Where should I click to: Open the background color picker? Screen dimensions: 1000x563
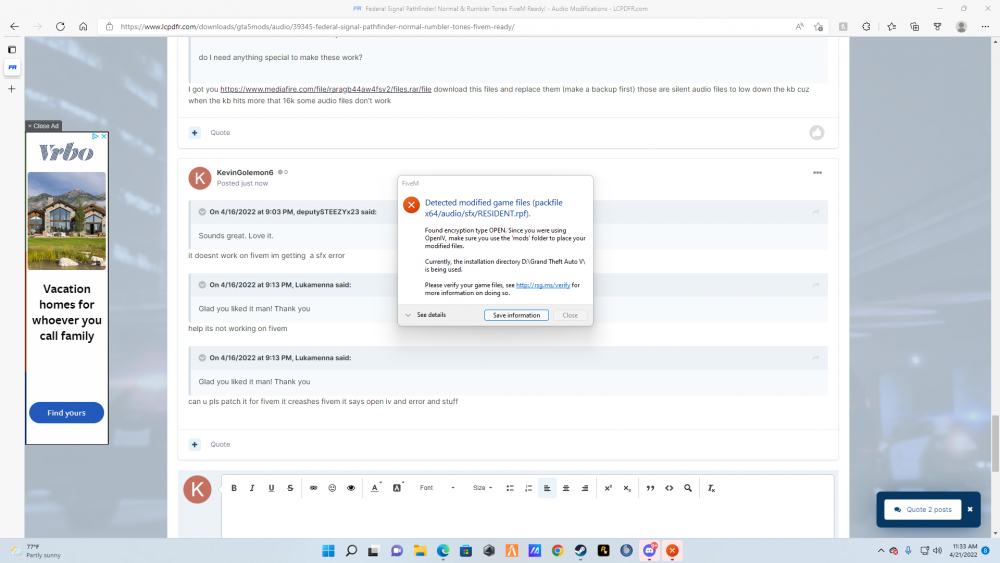pyautogui.click(x=397, y=488)
